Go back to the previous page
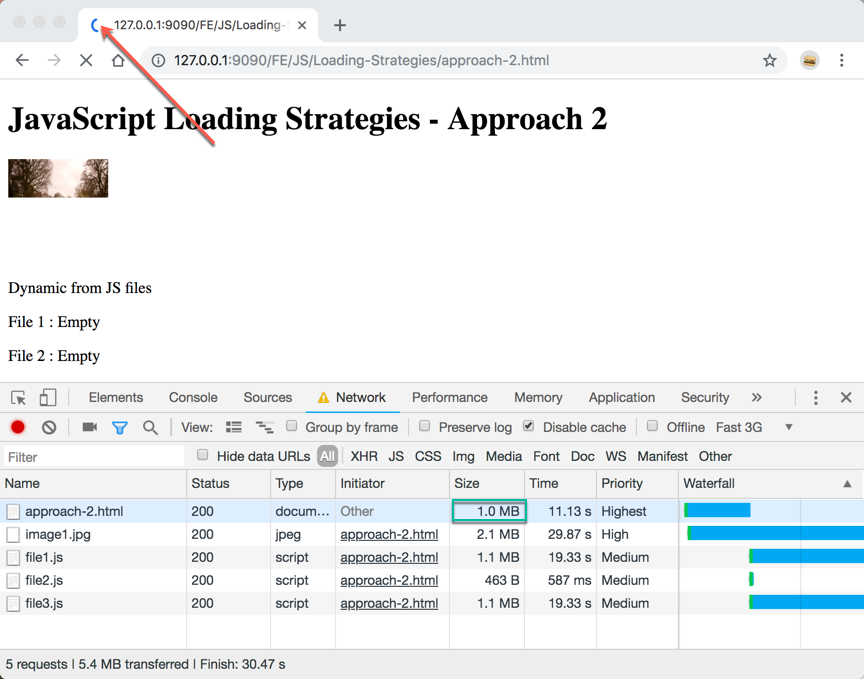This screenshot has width=864, height=679. (x=22, y=60)
